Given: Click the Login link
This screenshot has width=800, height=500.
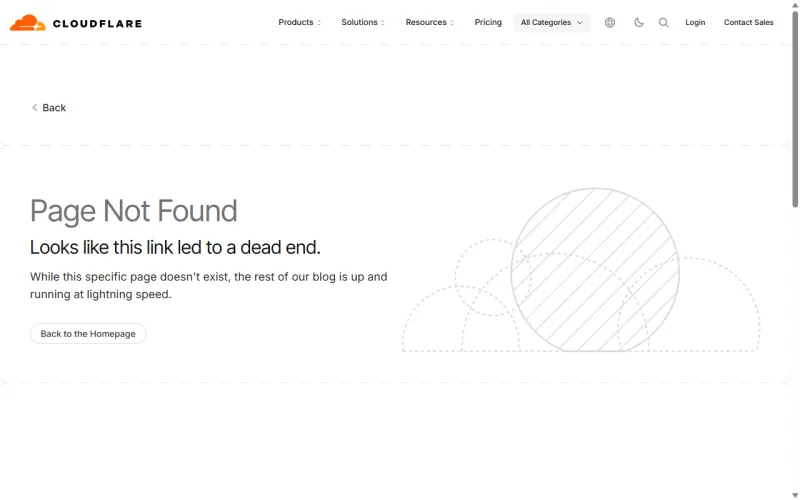Looking at the screenshot, I should click(x=695, y=22).
